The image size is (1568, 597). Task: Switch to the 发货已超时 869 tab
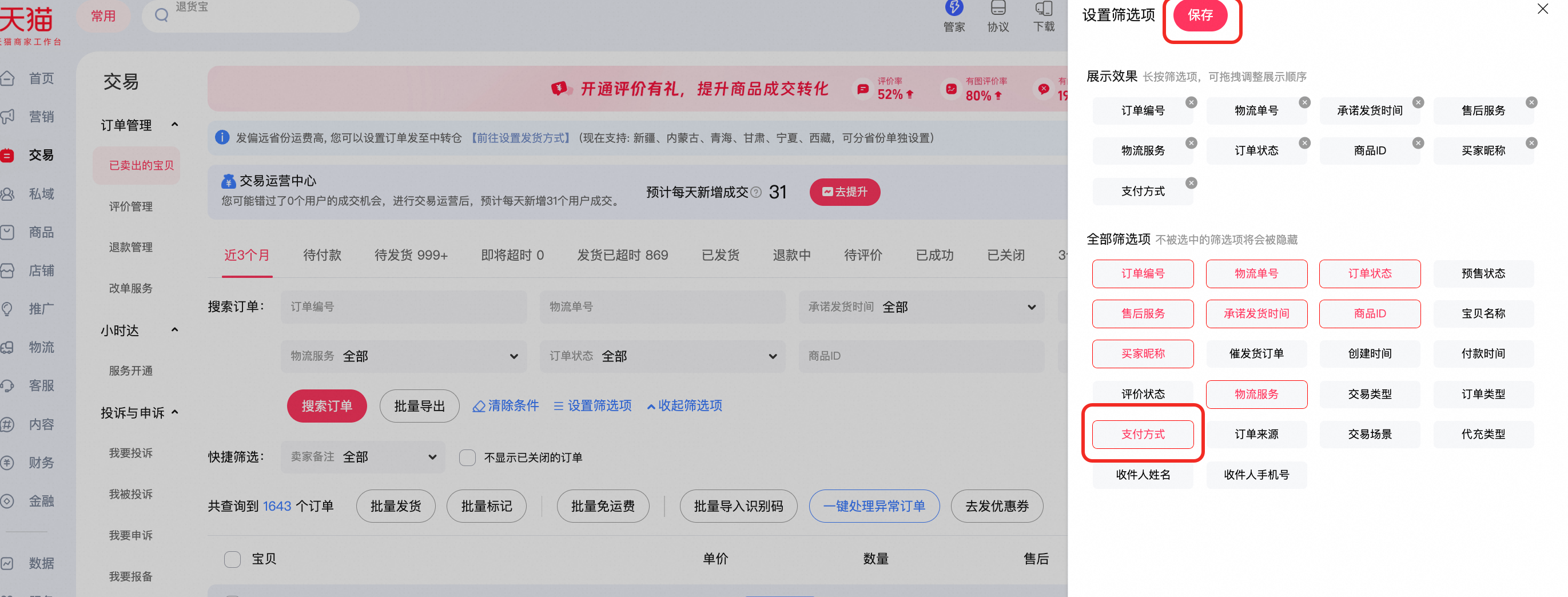(x=622, y=256)
